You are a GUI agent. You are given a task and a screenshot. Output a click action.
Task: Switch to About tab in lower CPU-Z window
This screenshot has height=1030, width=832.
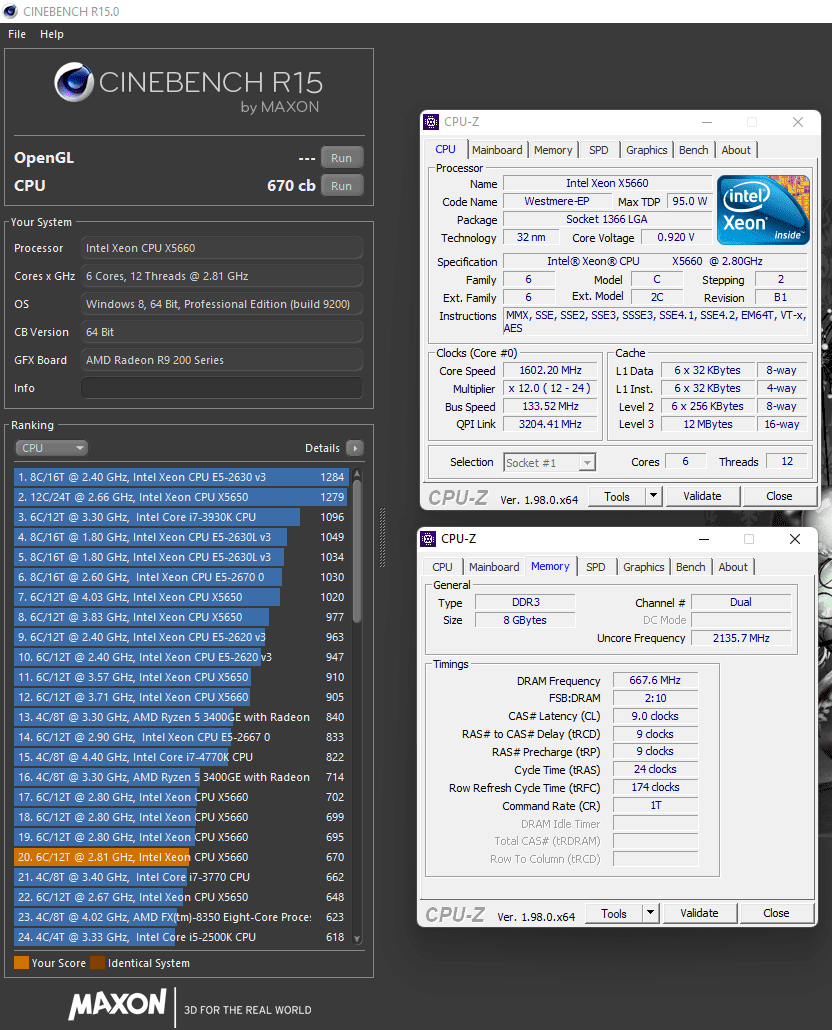click(733, 567)
